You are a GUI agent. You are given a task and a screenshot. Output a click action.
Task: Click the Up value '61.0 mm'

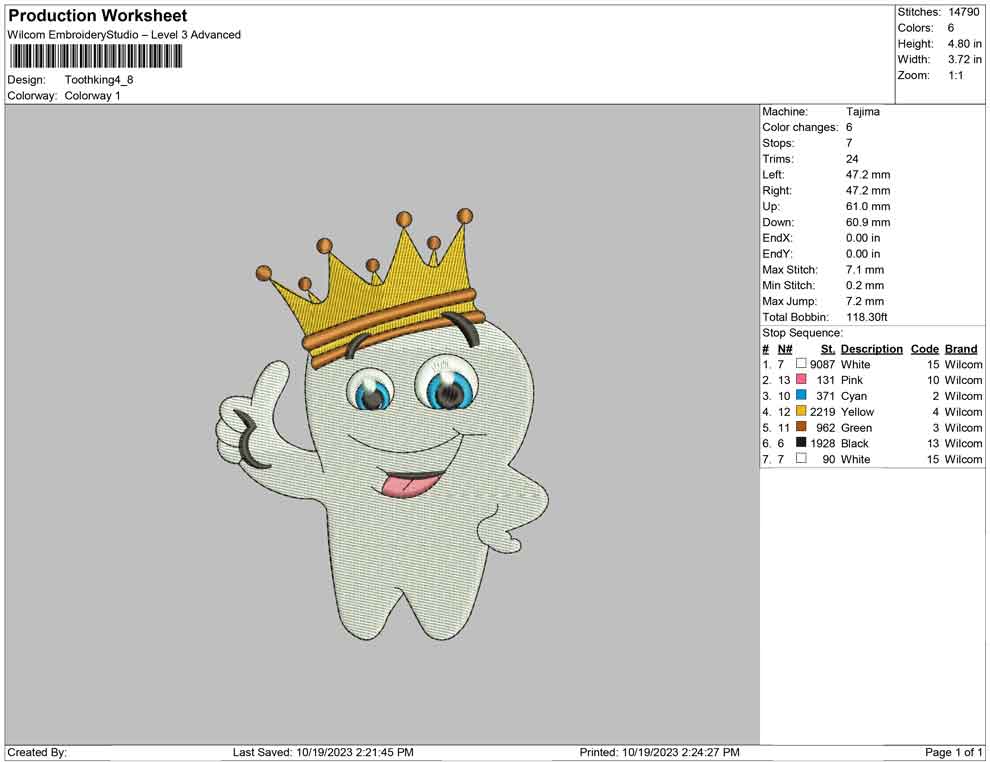point(868,206)
